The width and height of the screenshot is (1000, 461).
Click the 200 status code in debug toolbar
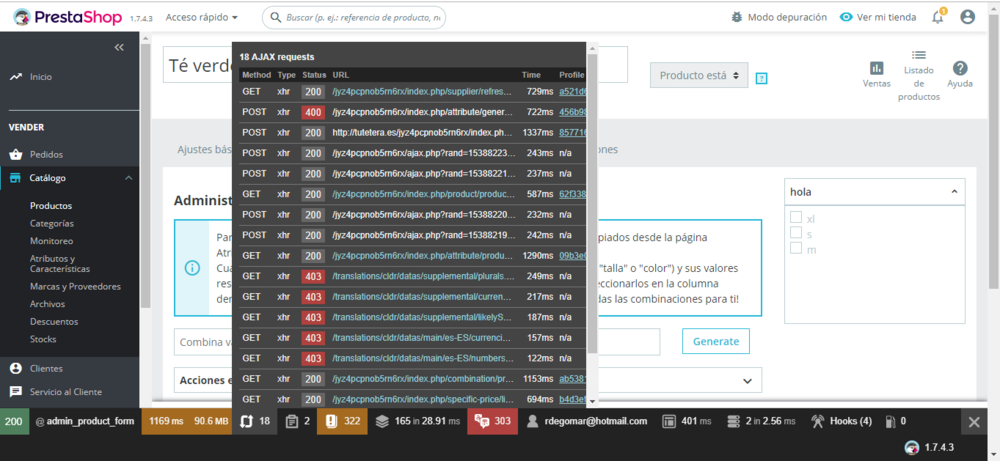click(x=14, y=421)
